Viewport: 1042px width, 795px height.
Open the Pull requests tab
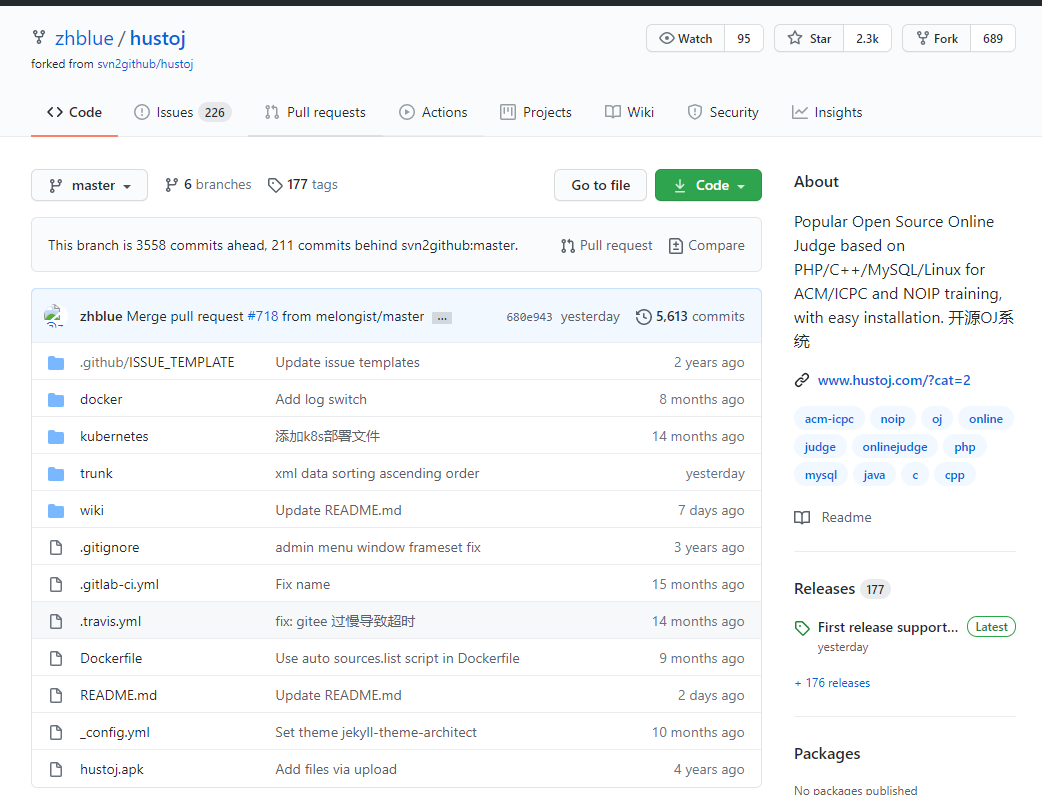(x=315, y=112)
